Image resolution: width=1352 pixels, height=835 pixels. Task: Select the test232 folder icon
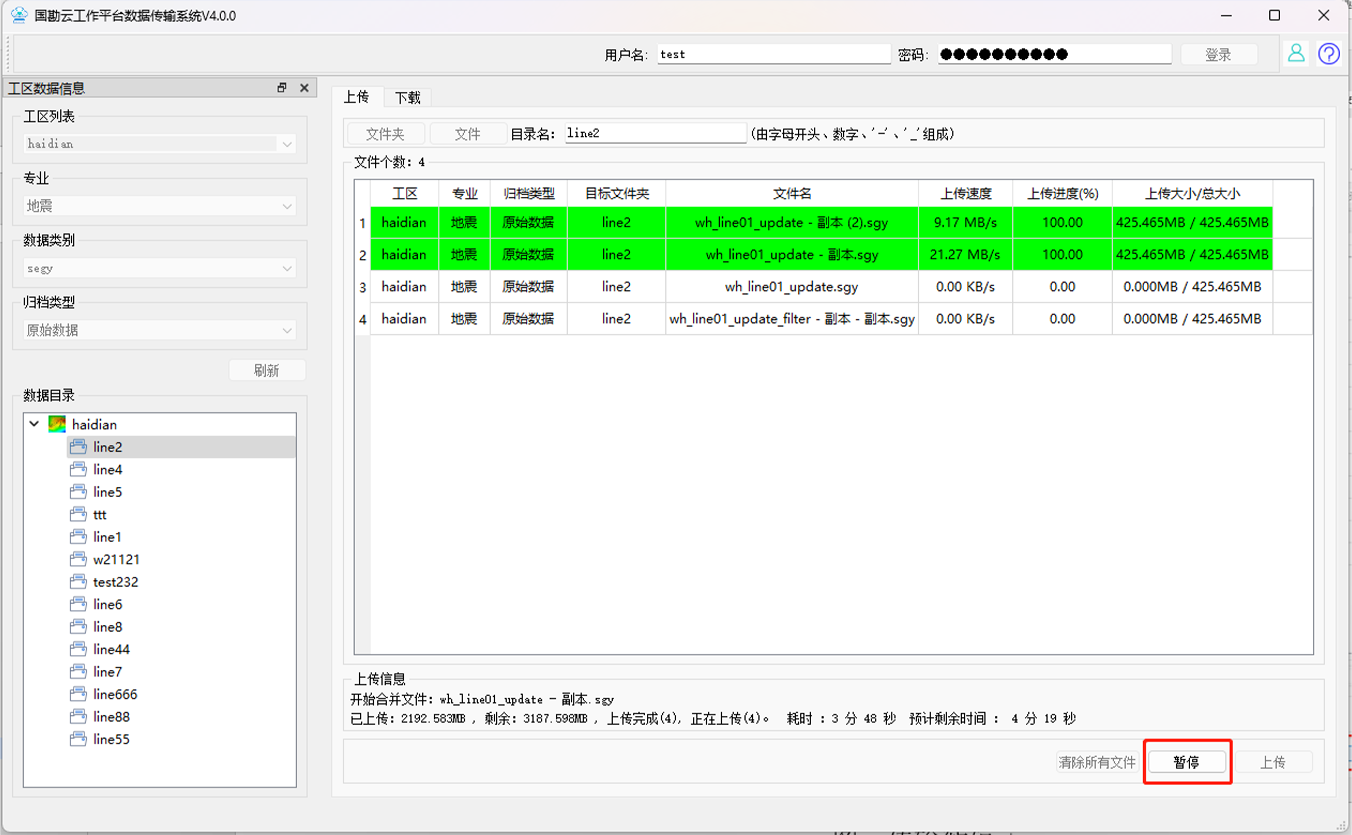(x=78, y=582)
